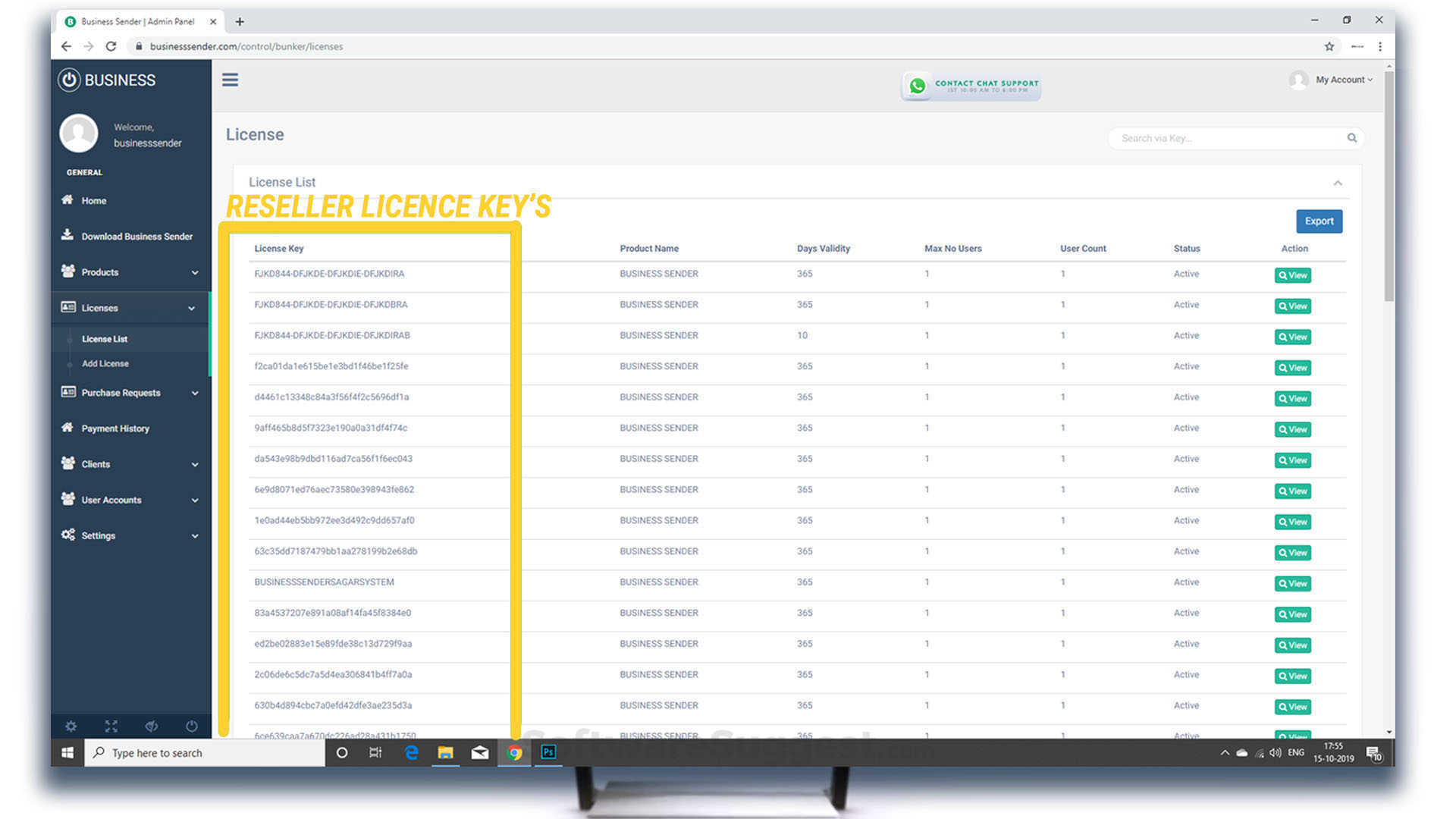This screenshot has width=1456, height=819.
Task: Click the Clients section icon
Action: pyautogui.click(x=67, y=464)
